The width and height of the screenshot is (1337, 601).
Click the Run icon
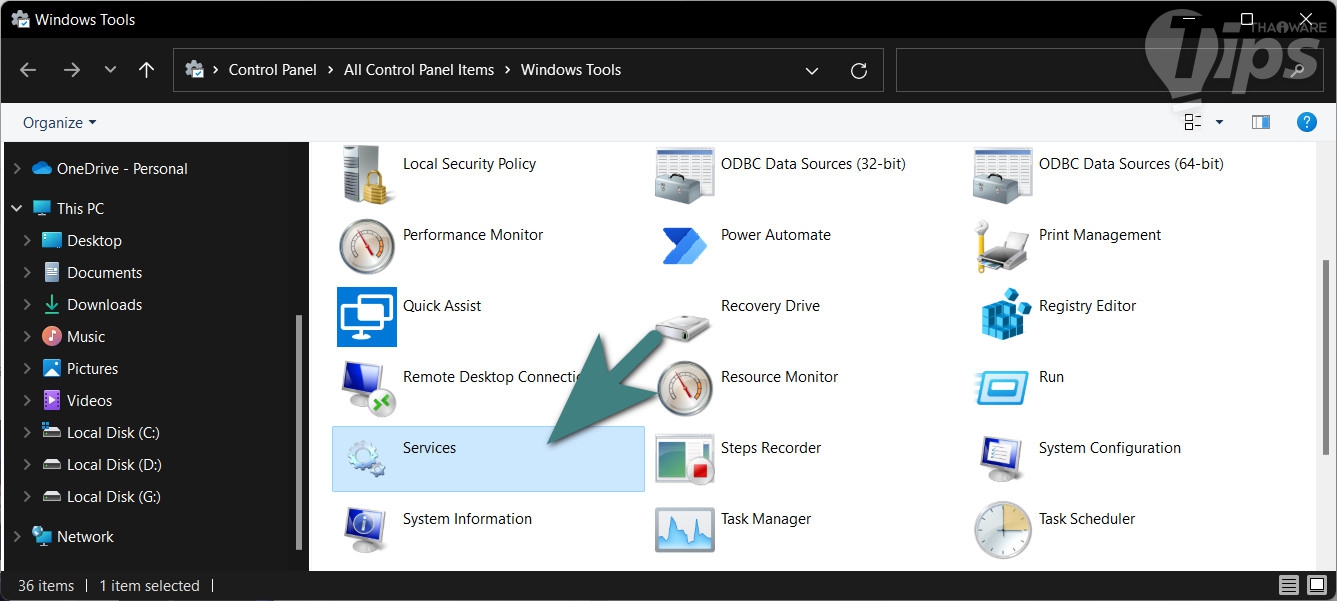pyautogui.click(x=1003, y=388)
